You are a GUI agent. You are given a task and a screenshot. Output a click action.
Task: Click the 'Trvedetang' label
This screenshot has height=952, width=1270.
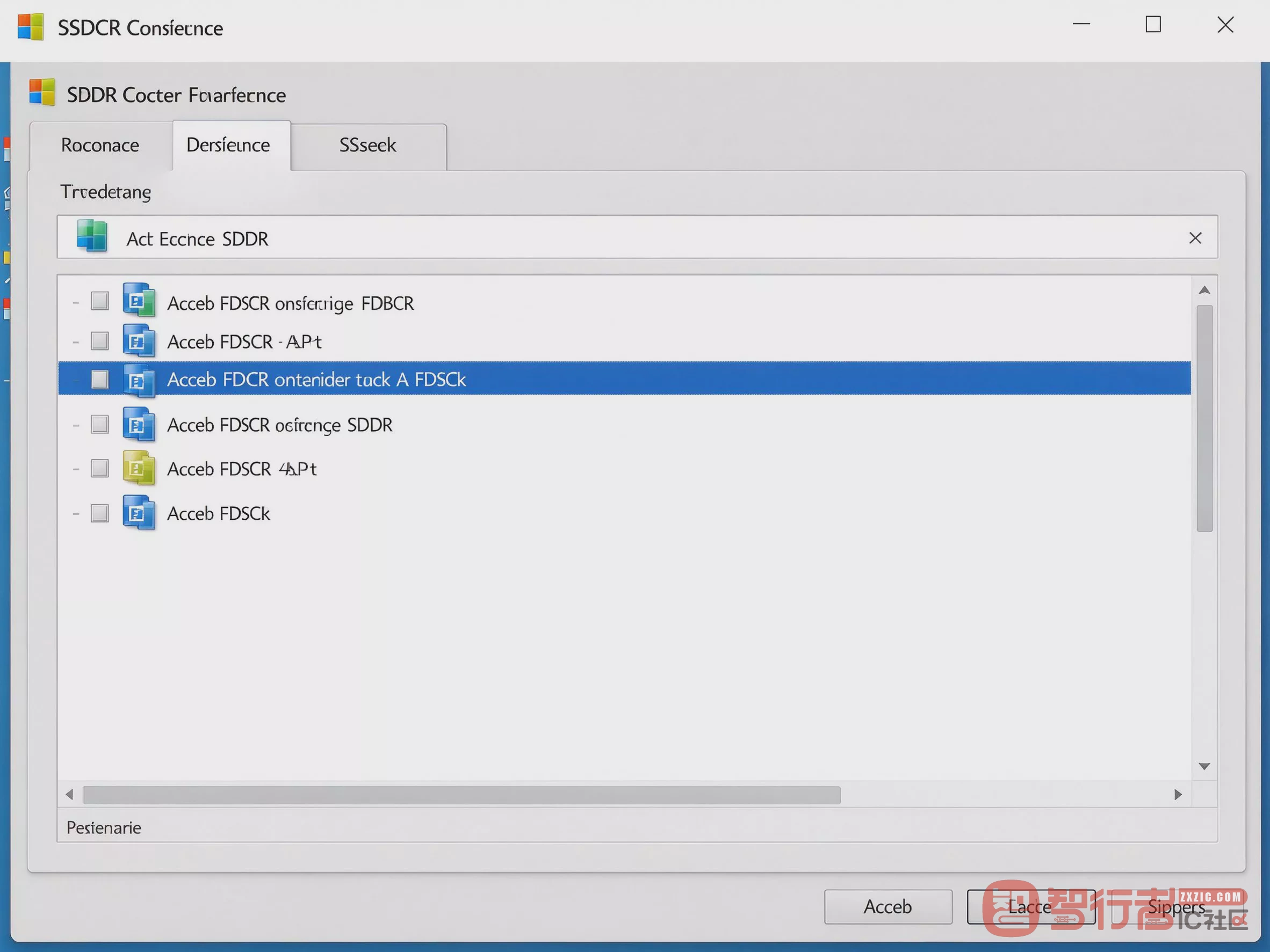(x=106, y=192)
